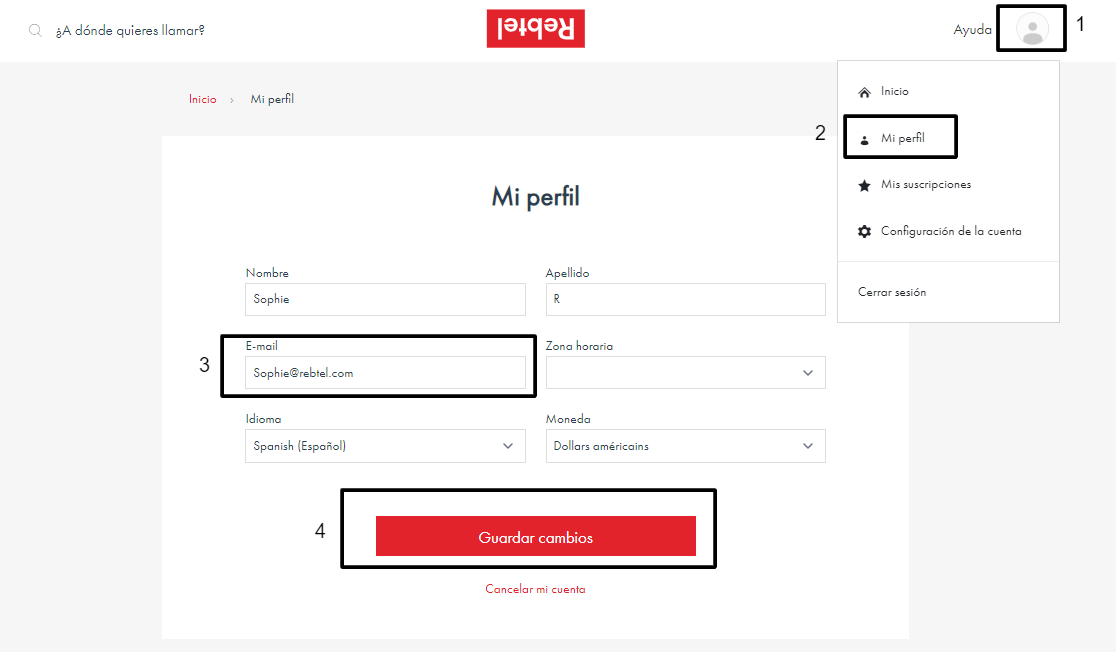Click the star icon for Mis suscripciones
The image size is (1116, 652).
click(x=865, y=185)
